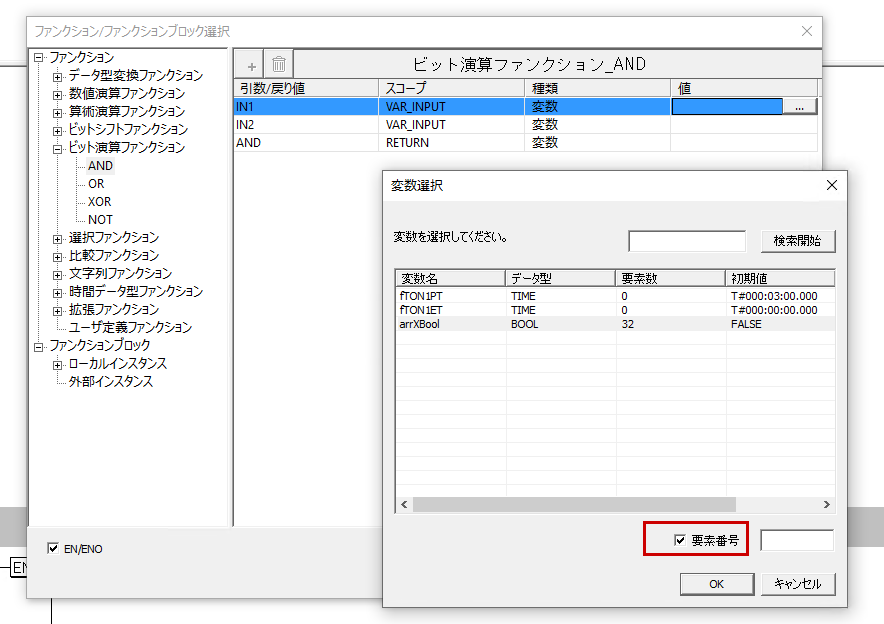The image size is (884, 624).
Task: Click the right arrow of horizontal scrollbar
Action: pos(827,505)
